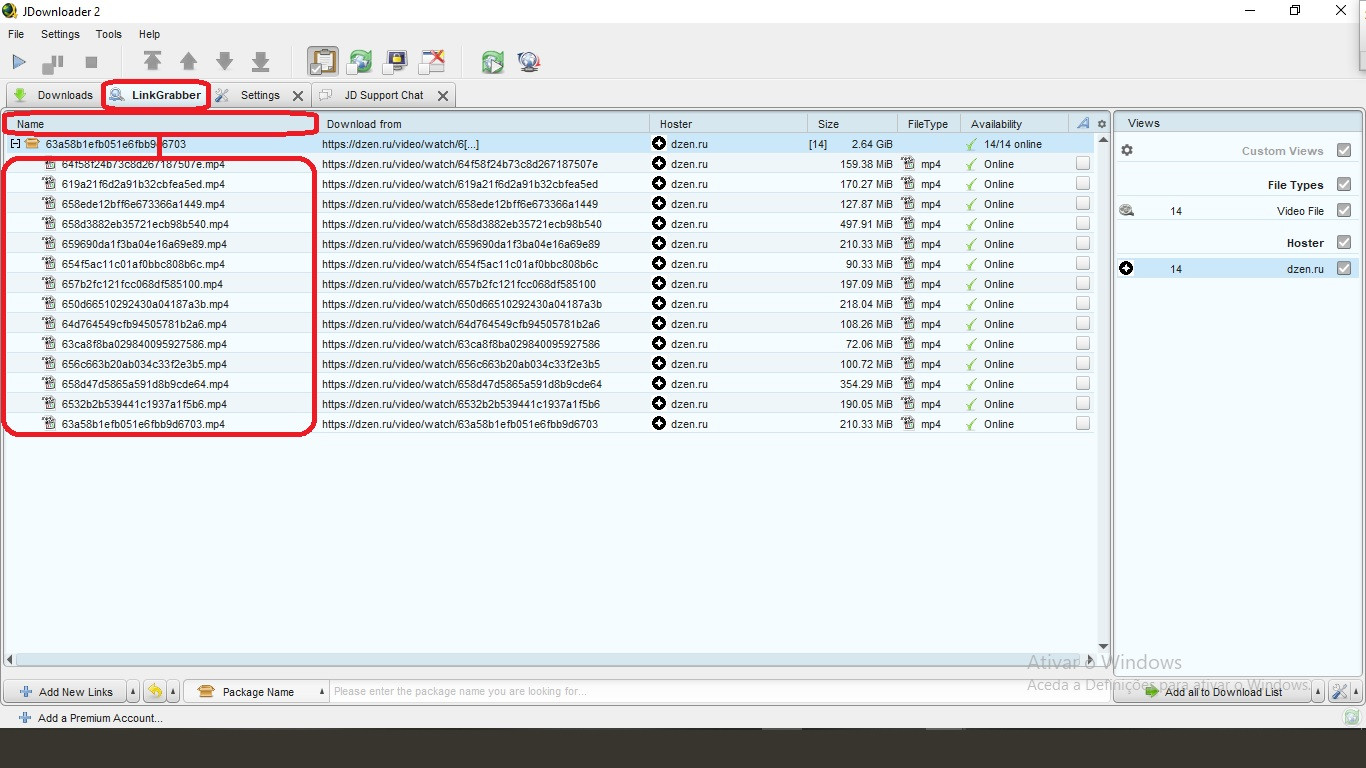This screenshot has height=768, width=1366.
Task: Click the status bar green icon
Action: click(x=1352, y=717)
